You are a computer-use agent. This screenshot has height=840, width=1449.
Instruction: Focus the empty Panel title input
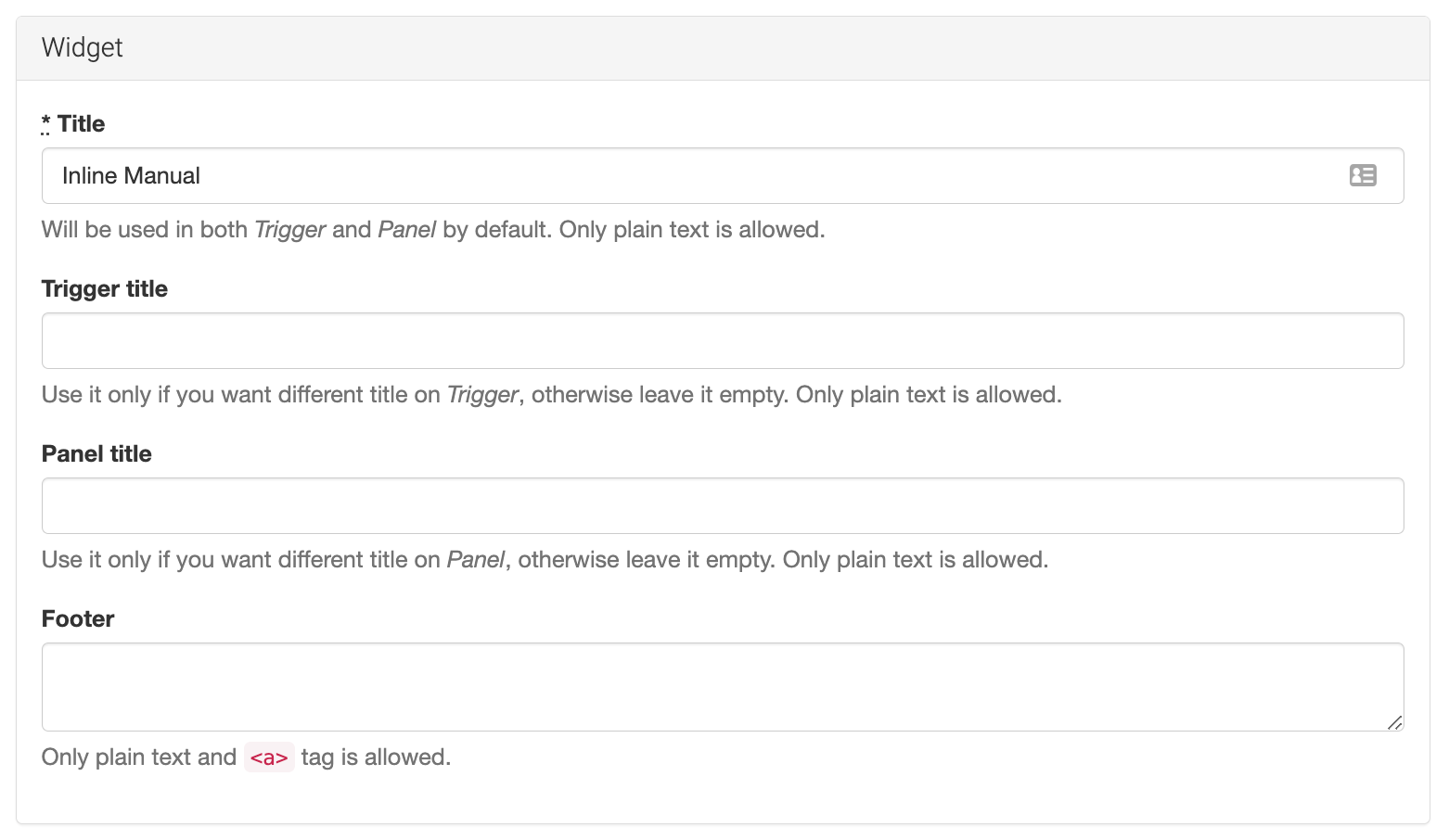(722, 506)
